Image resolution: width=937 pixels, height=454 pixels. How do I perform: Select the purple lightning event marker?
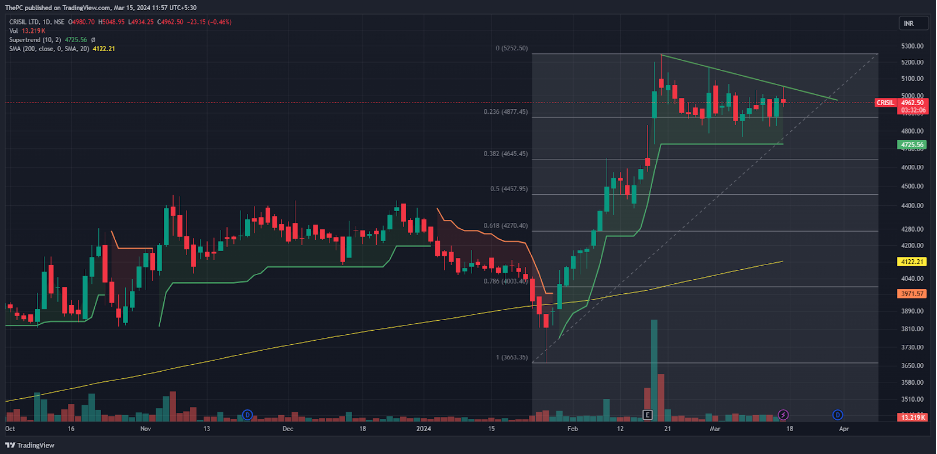pos(783,414)
